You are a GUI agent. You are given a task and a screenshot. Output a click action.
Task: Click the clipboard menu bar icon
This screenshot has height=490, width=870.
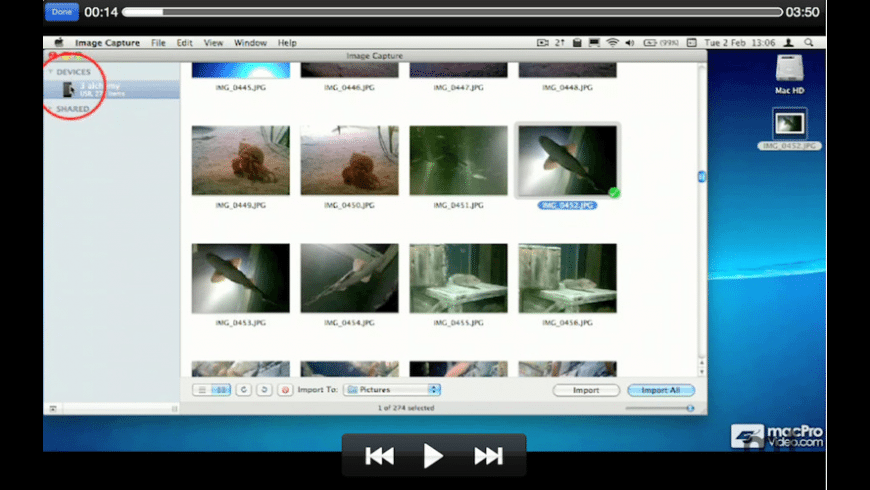tap(577, 43)
